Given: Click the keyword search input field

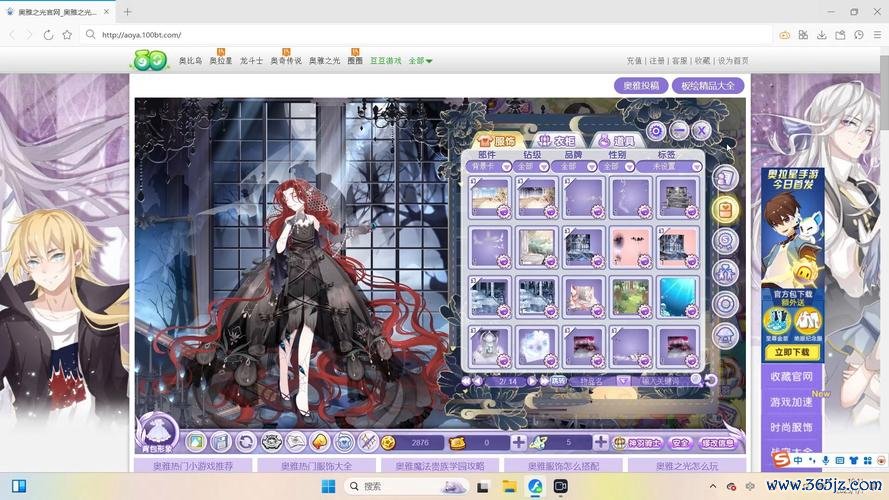Looking at the screenshot, I should coord(661,381).
